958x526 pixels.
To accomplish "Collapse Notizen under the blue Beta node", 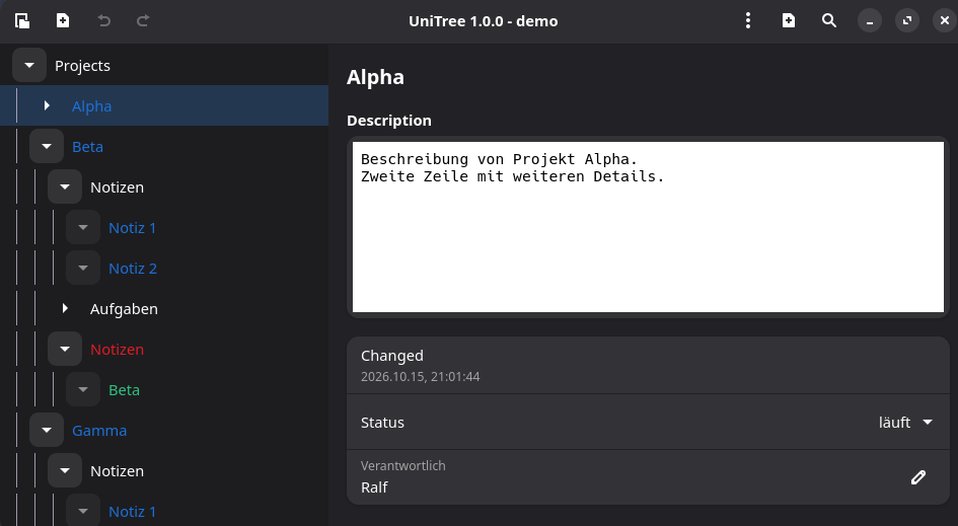I will (x=65, y=187).
